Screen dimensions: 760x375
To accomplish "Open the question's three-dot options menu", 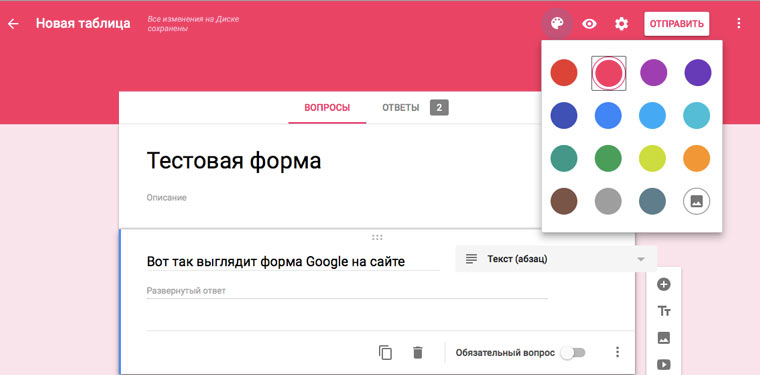I will pos(617,352).
